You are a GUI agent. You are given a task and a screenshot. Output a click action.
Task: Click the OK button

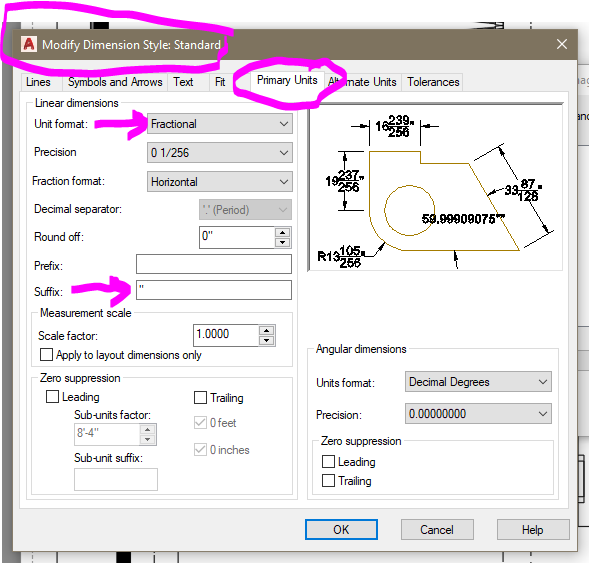pos(341,530)
